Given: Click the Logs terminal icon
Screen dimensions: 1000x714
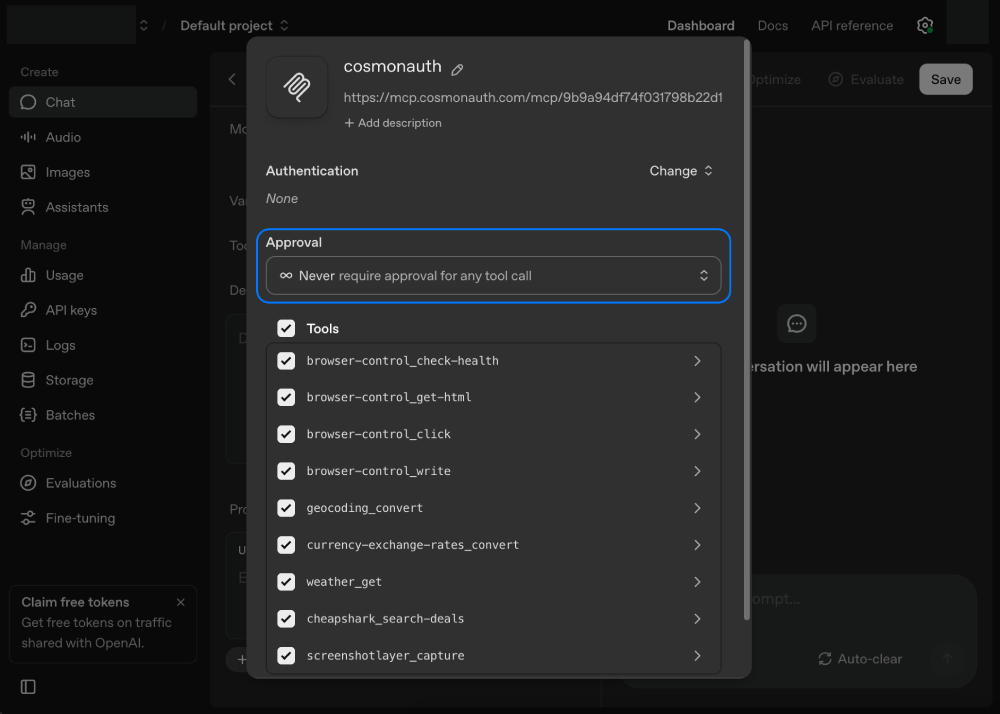Looking at the screenshot, I should [x=28, y=345].
